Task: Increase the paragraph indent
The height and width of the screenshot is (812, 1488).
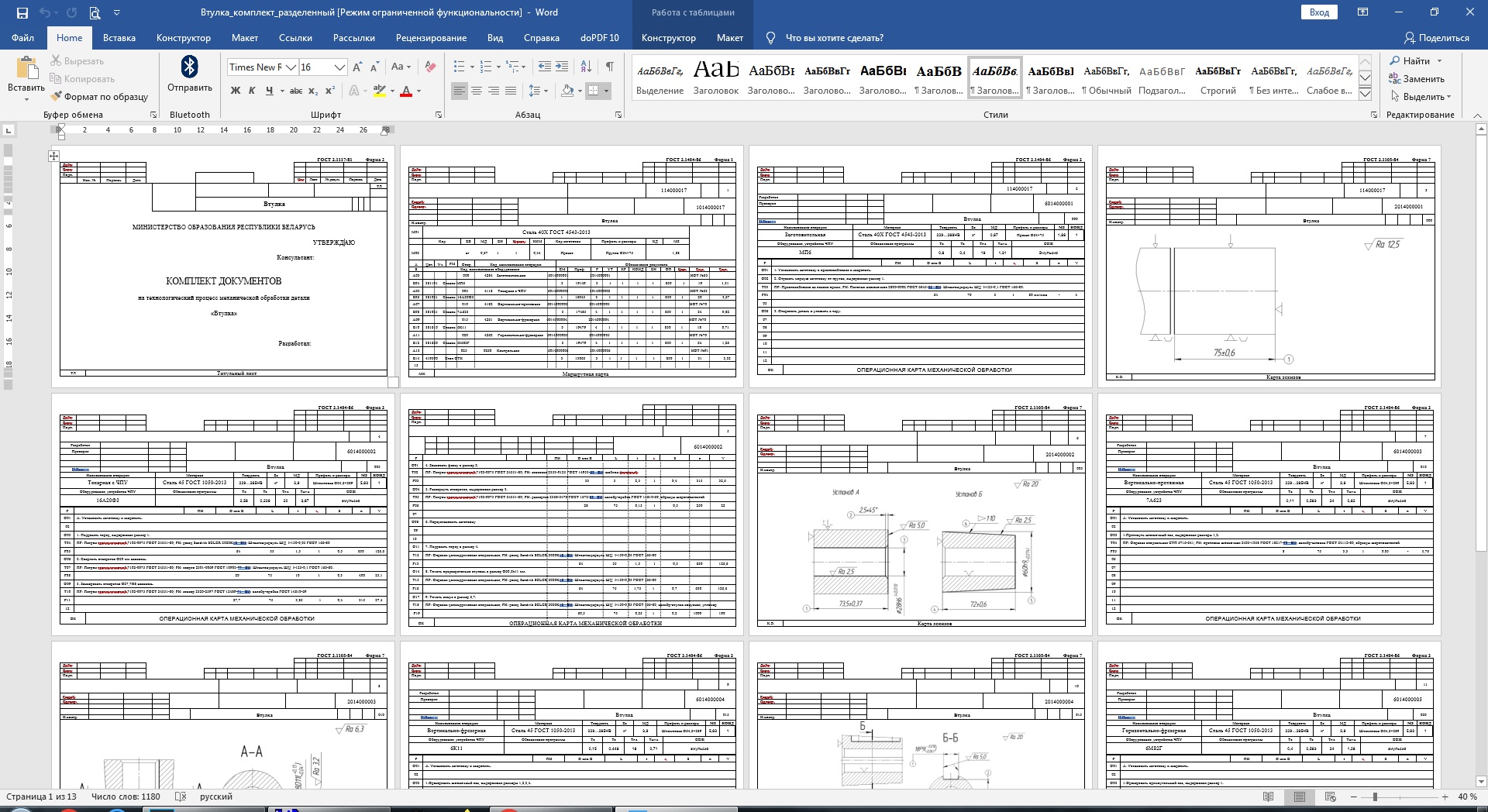Action: [x=562, y=67]
